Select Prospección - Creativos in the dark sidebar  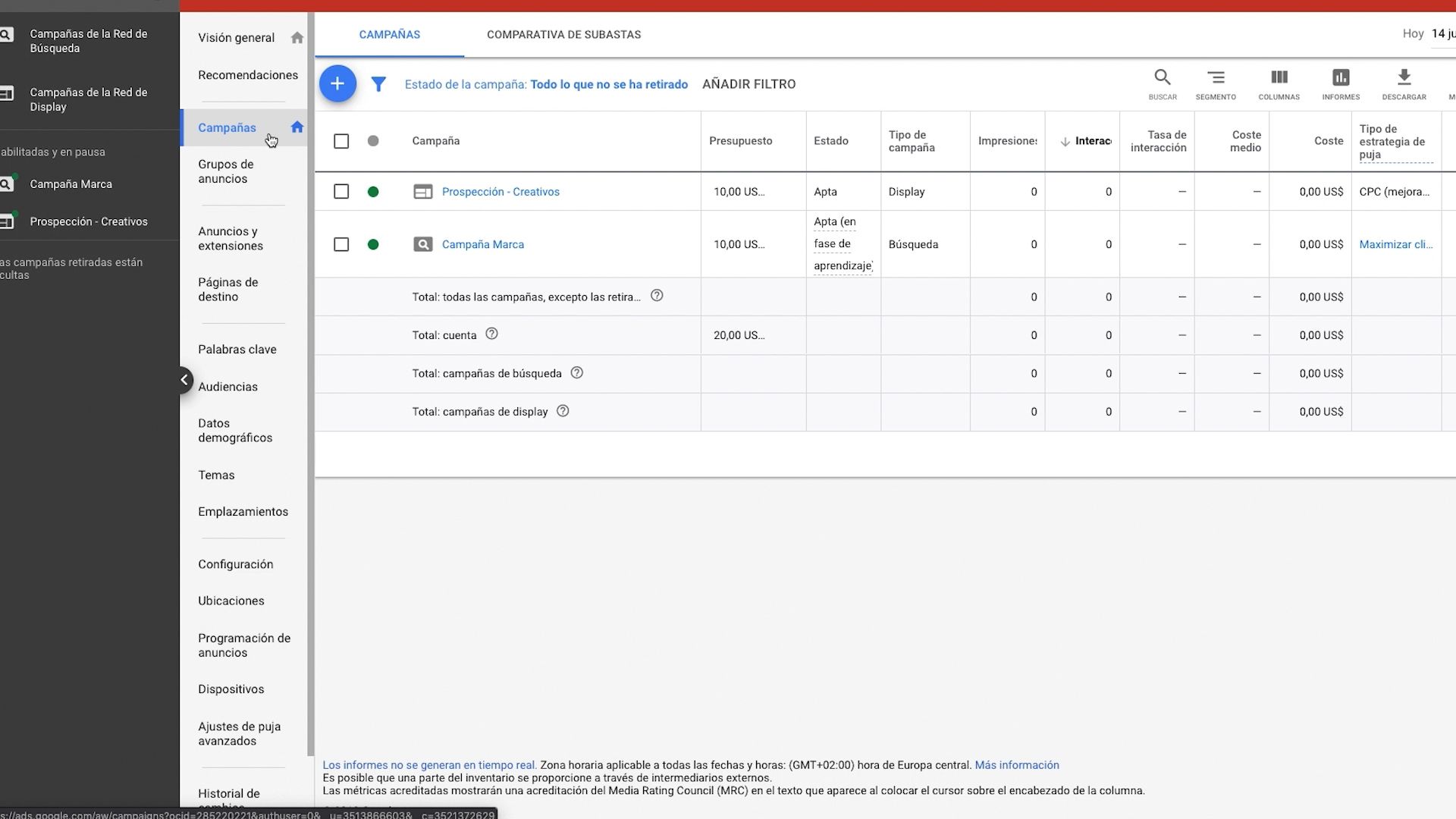89,221
